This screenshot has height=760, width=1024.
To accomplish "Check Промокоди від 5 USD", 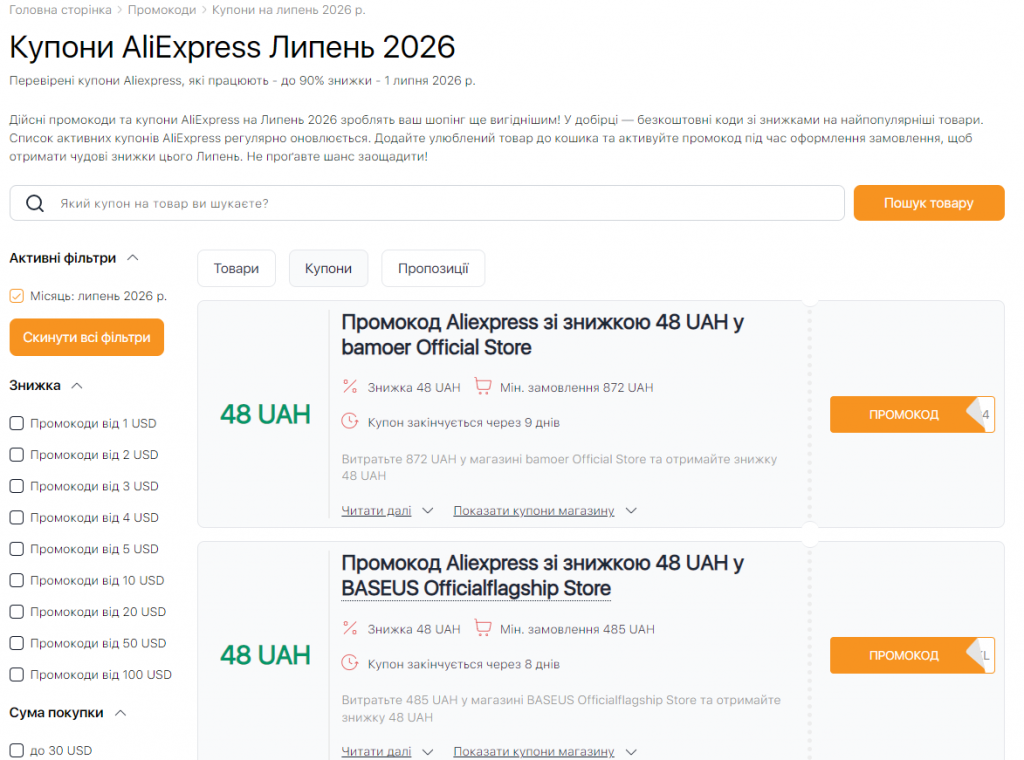I will point(16,548).
